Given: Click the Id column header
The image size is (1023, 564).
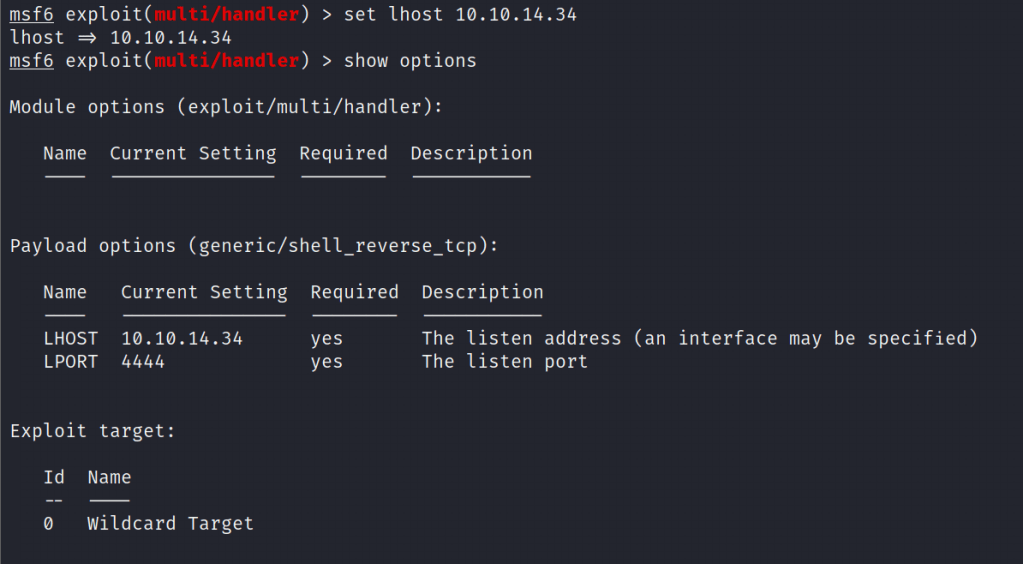Looking at the screenshot, I should pyautogui.click(x=54, y=477).
